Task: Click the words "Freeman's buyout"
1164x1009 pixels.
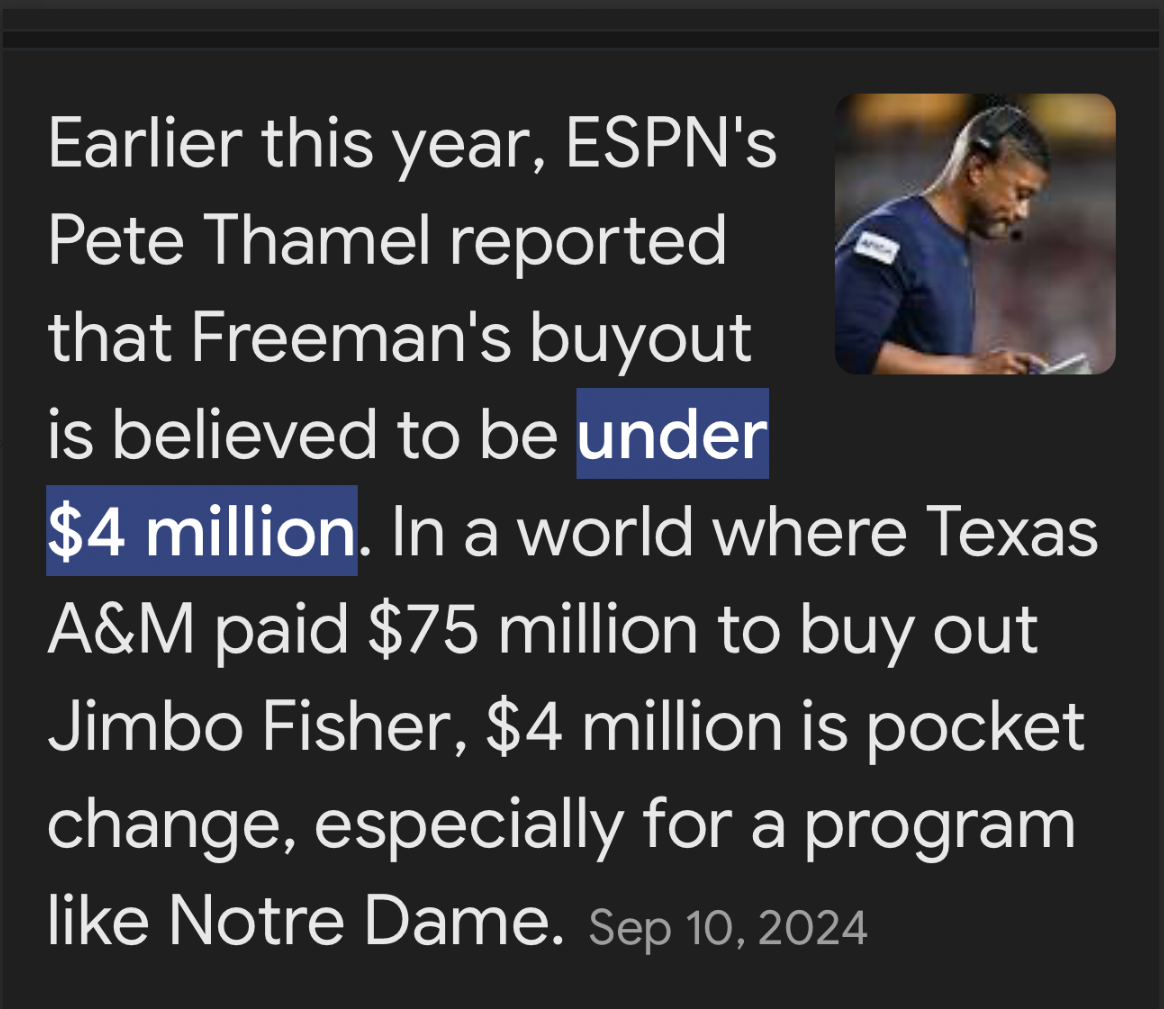Action: [471, 338]
